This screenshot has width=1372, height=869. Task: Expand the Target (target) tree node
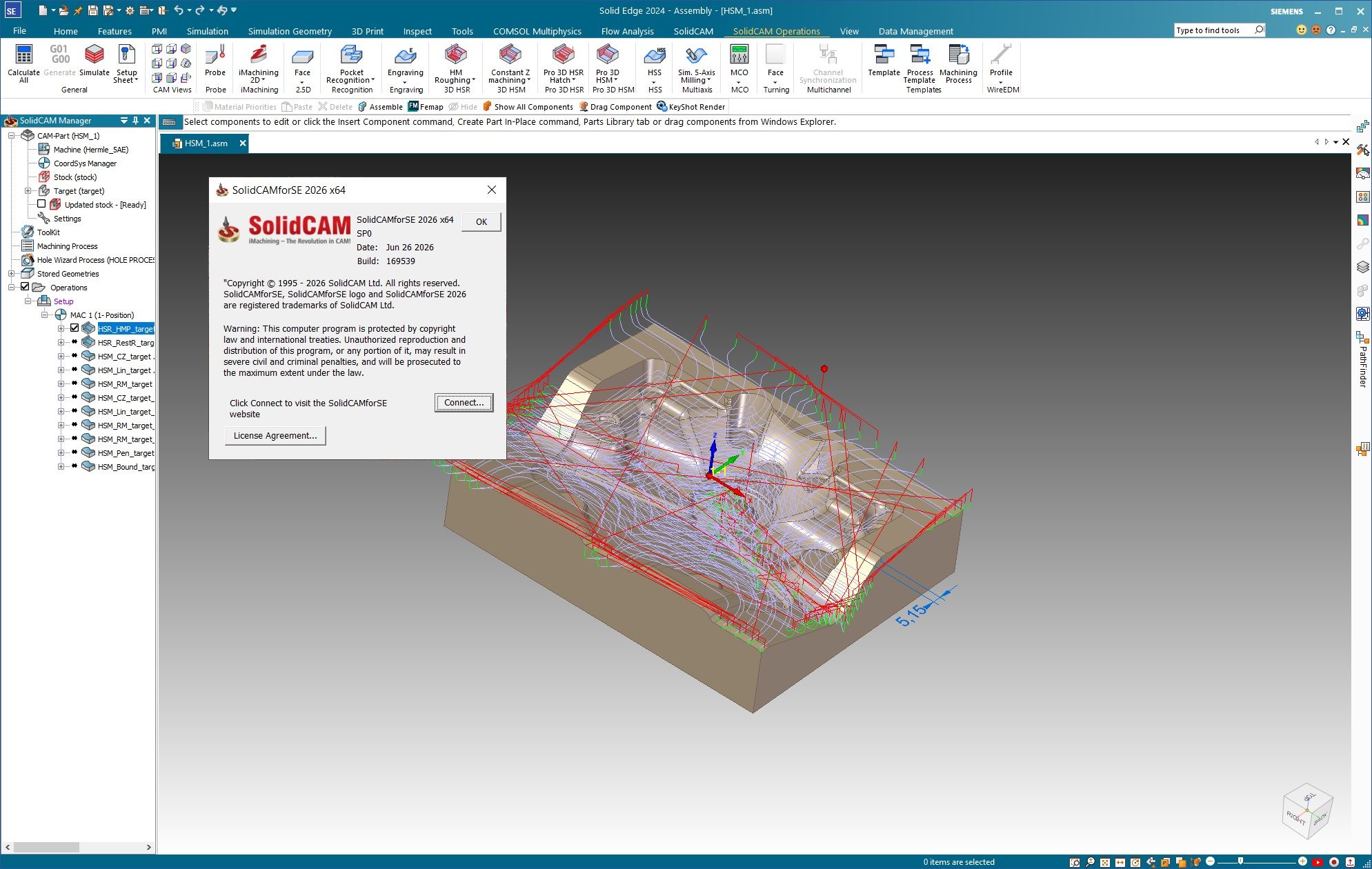(28, 191)
